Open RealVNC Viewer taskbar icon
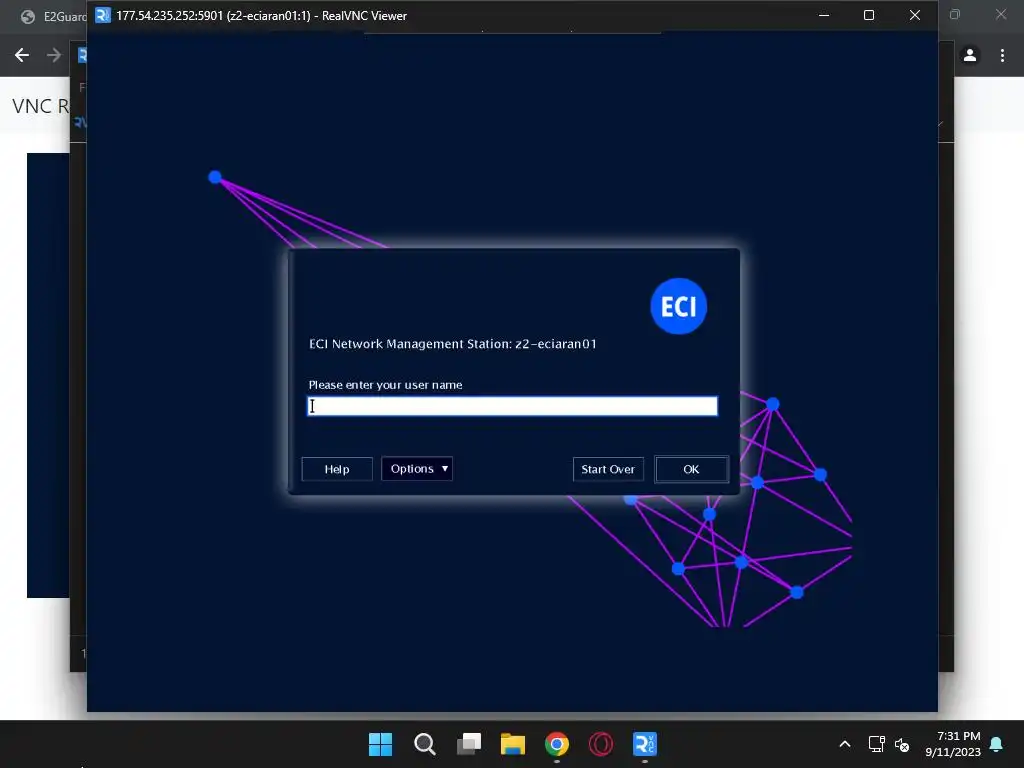The image size is (1024, 768). click(645, 744)
